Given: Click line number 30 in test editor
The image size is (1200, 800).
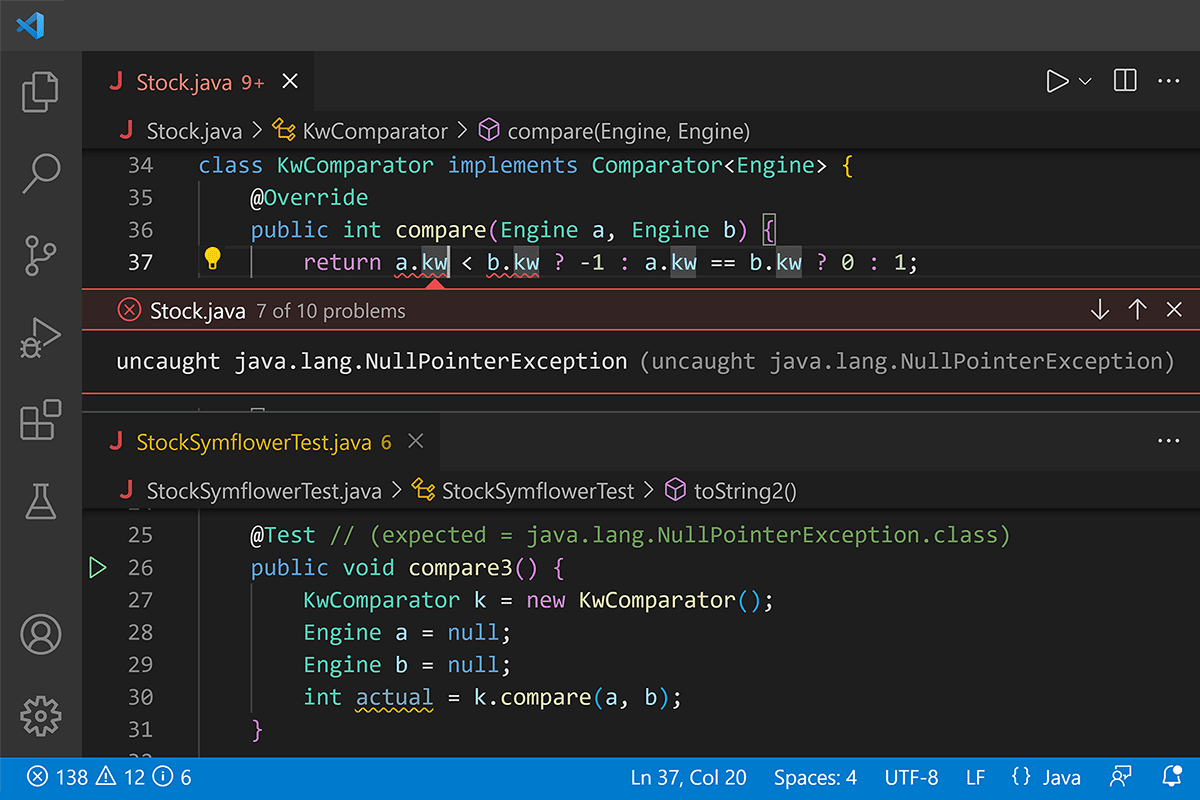Looking at the screenshot, I should [x=141, y=697].
